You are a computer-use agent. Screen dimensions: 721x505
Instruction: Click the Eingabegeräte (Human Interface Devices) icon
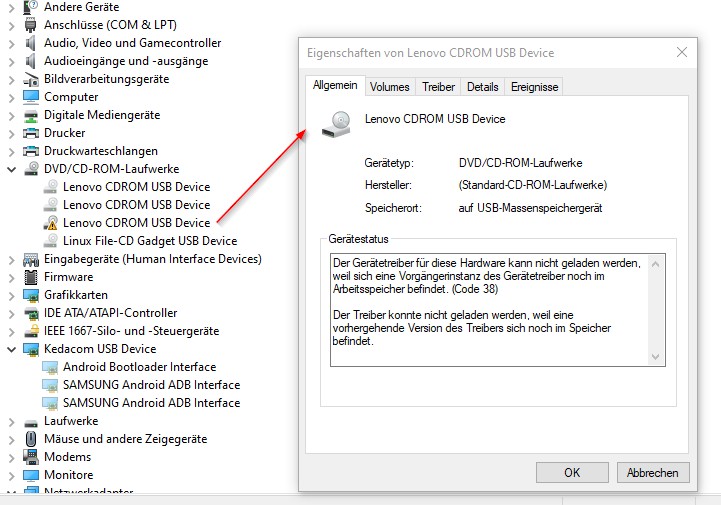click(x=31, y=259)
